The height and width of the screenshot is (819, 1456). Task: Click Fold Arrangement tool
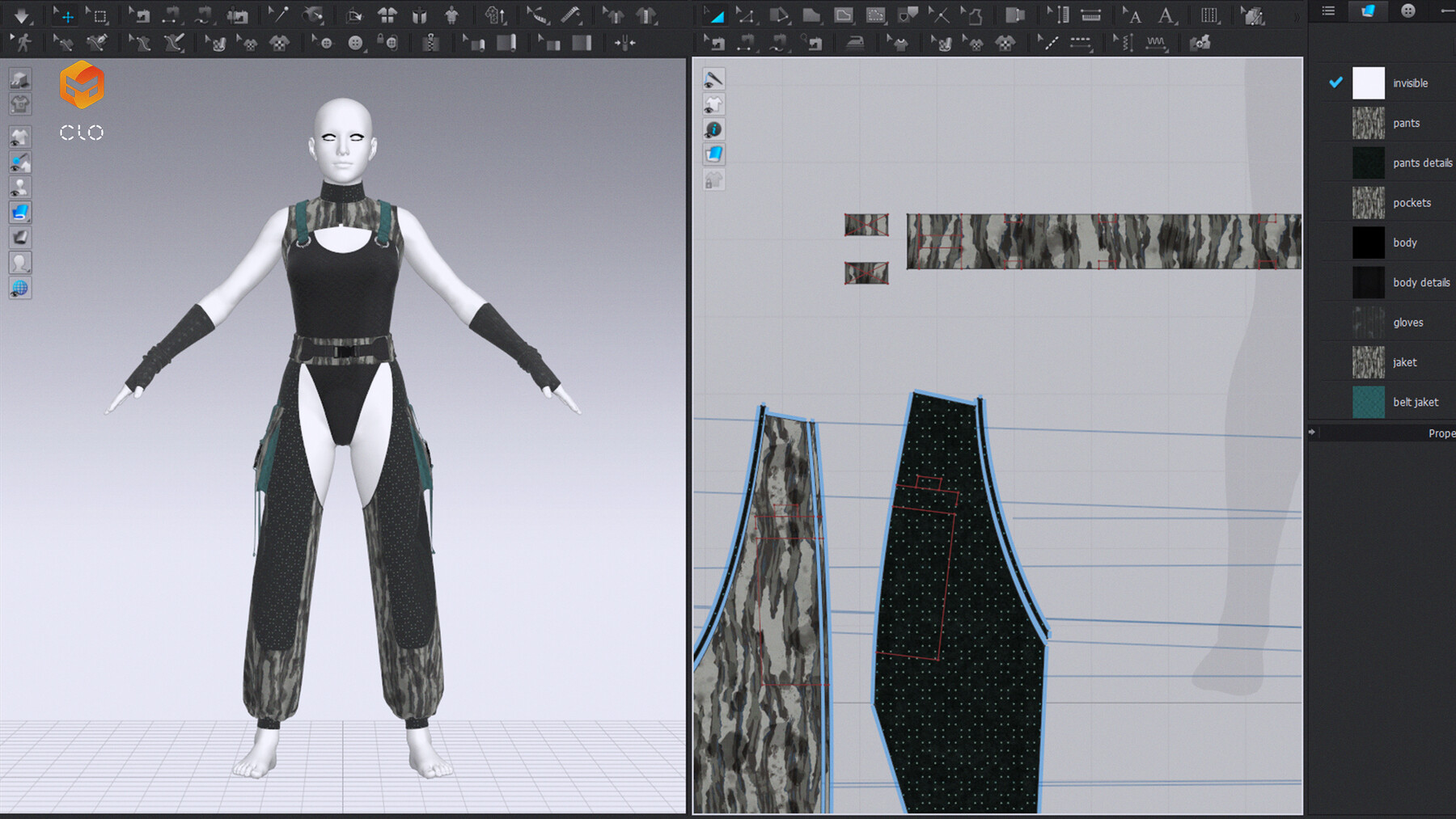(354, 15)
